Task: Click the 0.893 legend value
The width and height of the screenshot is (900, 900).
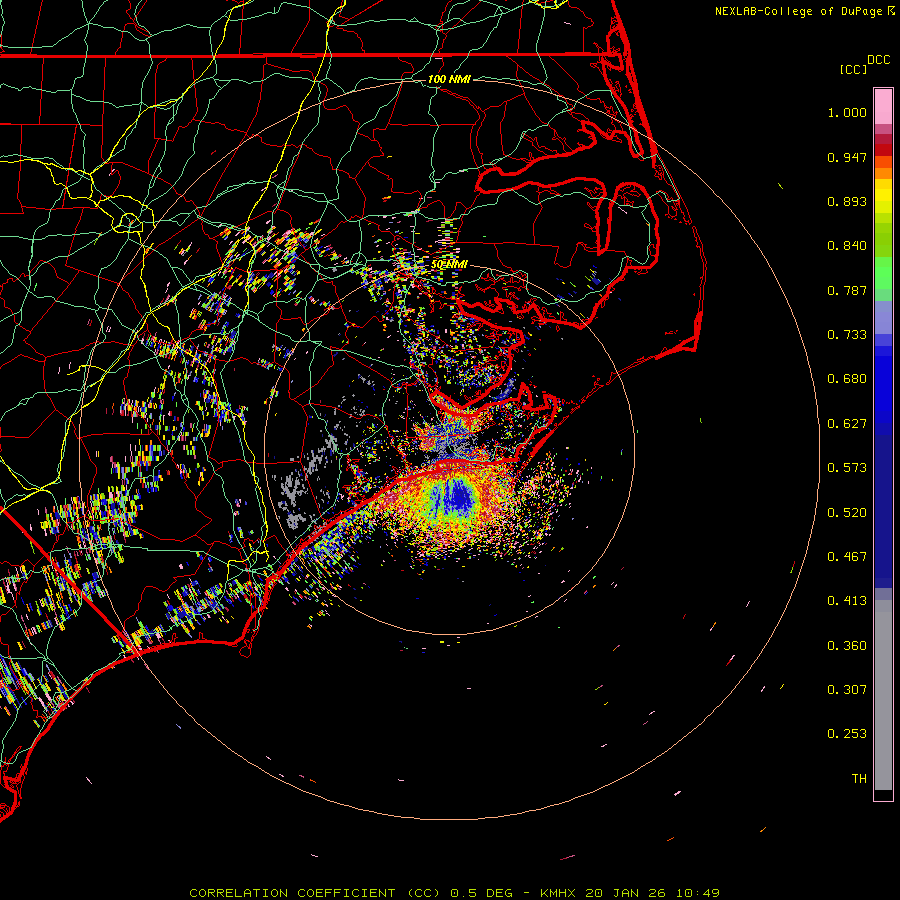Action: click(847, 201)
